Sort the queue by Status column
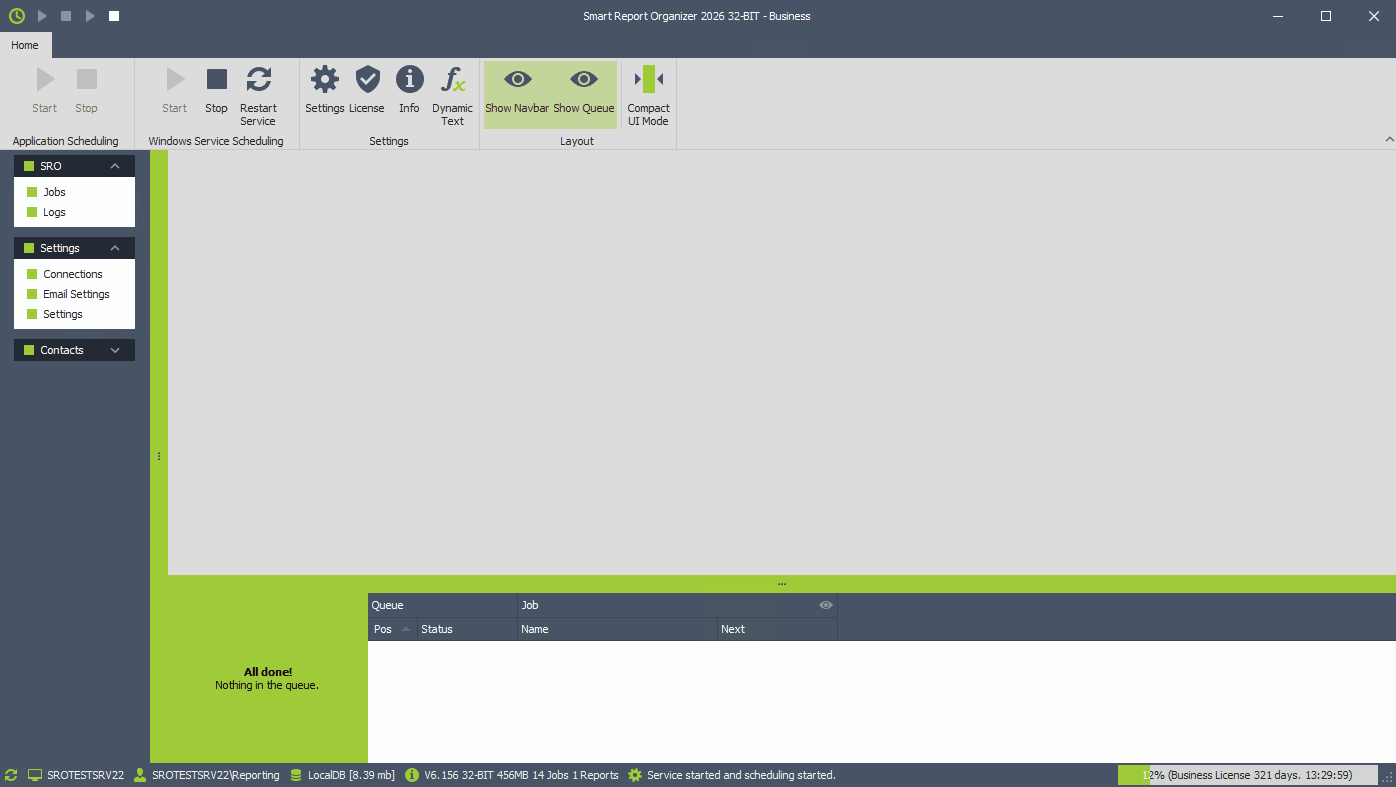The height and width of the screenshot is (787, 1396). tap(467, 629)
